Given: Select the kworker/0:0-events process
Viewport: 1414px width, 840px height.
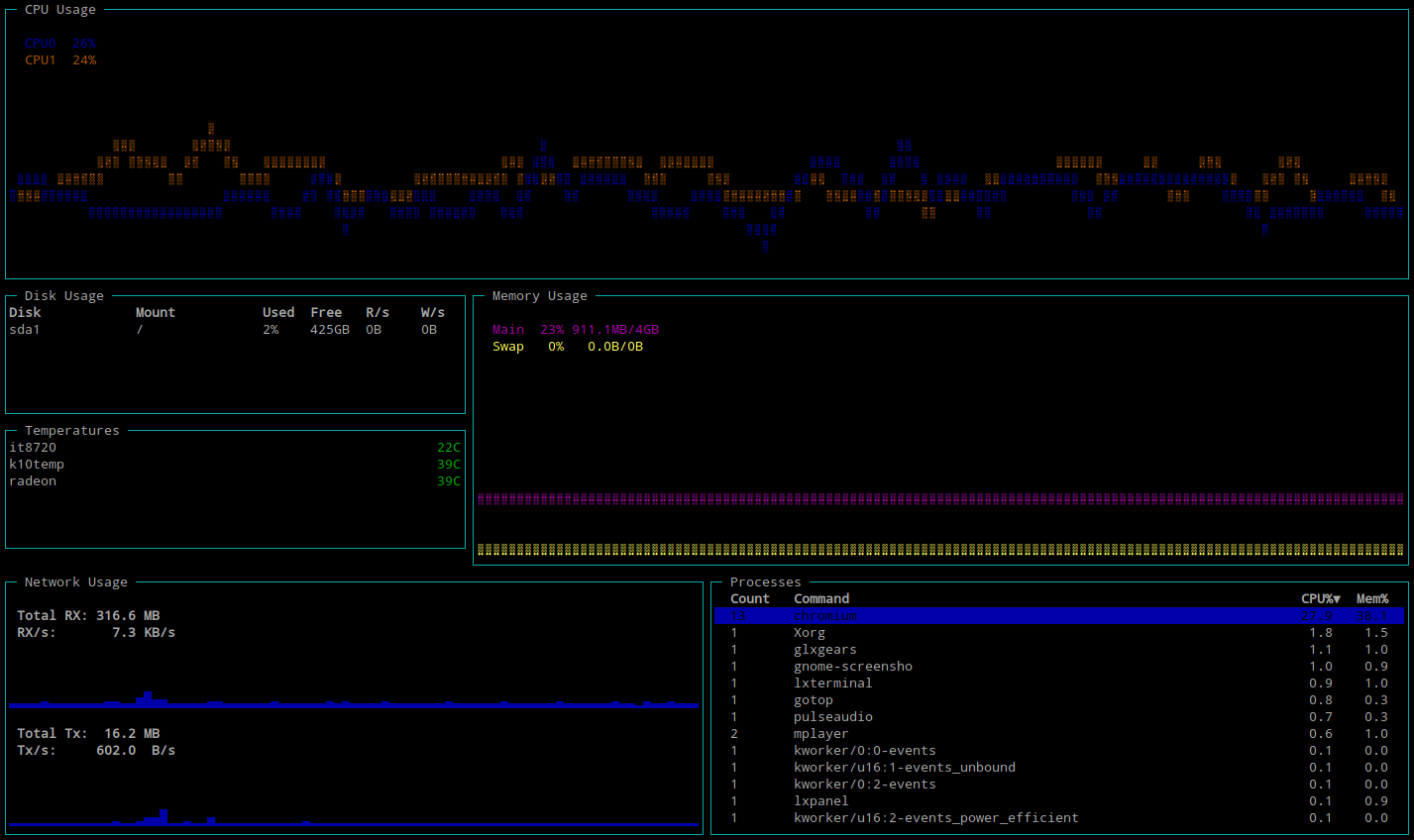Looking at the screenshot, I should tap(1059, 751).
